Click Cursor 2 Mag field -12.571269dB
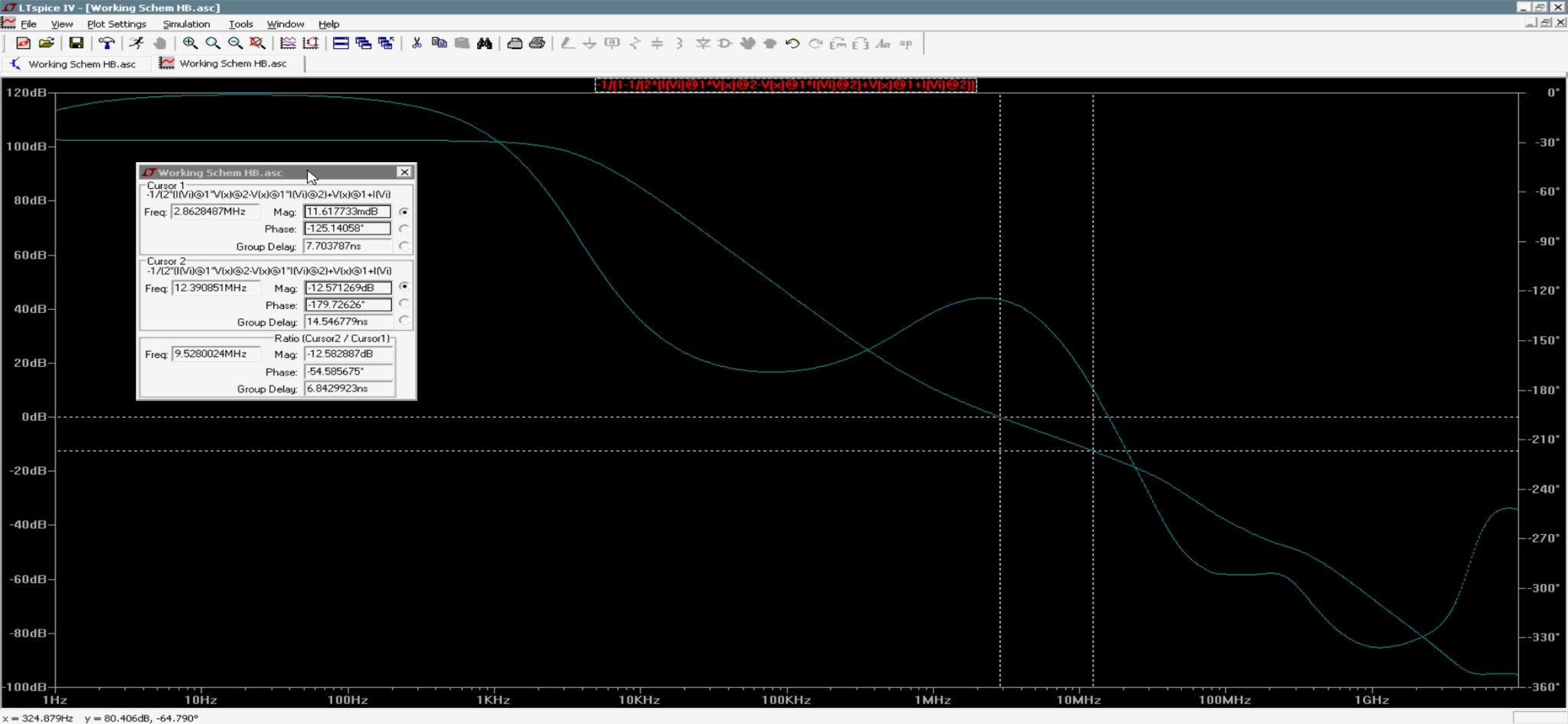The width and height of the screenshot is (1568, 724). coord(348,288)
